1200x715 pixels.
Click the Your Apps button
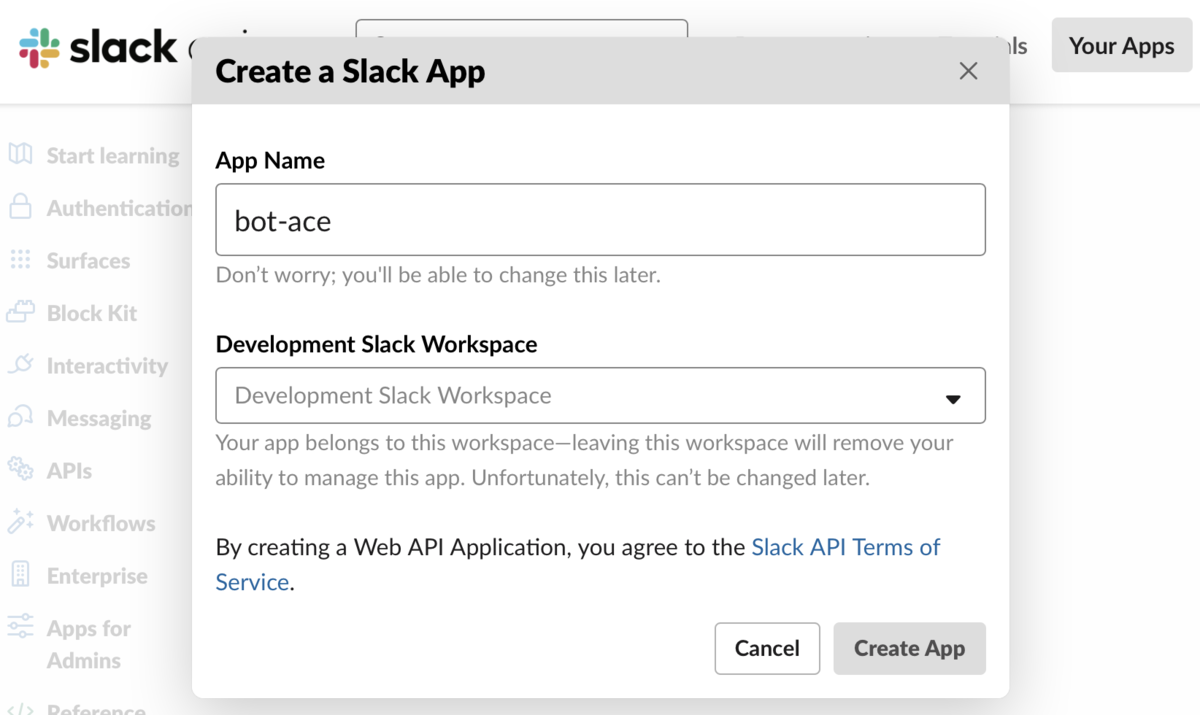pyautogui.click(x=1121, y=46)
